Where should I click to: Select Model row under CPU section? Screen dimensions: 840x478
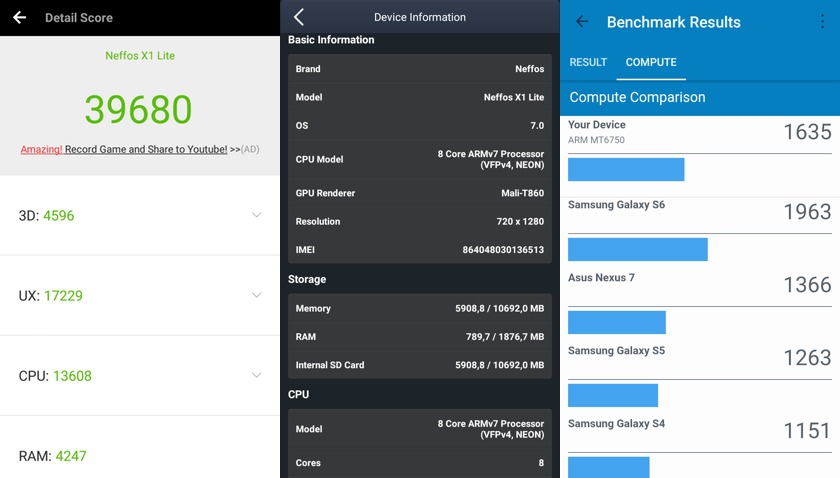(x=420, y=429)
